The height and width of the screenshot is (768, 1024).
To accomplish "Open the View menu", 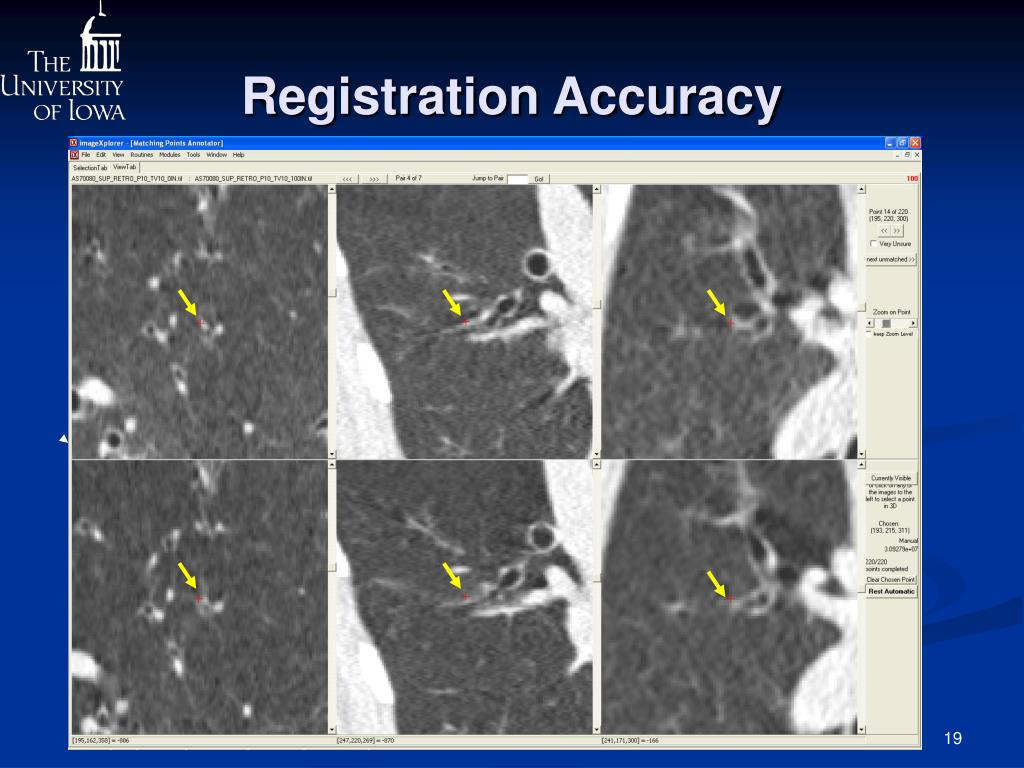I will pyautogui.click(x=118, y=155).
